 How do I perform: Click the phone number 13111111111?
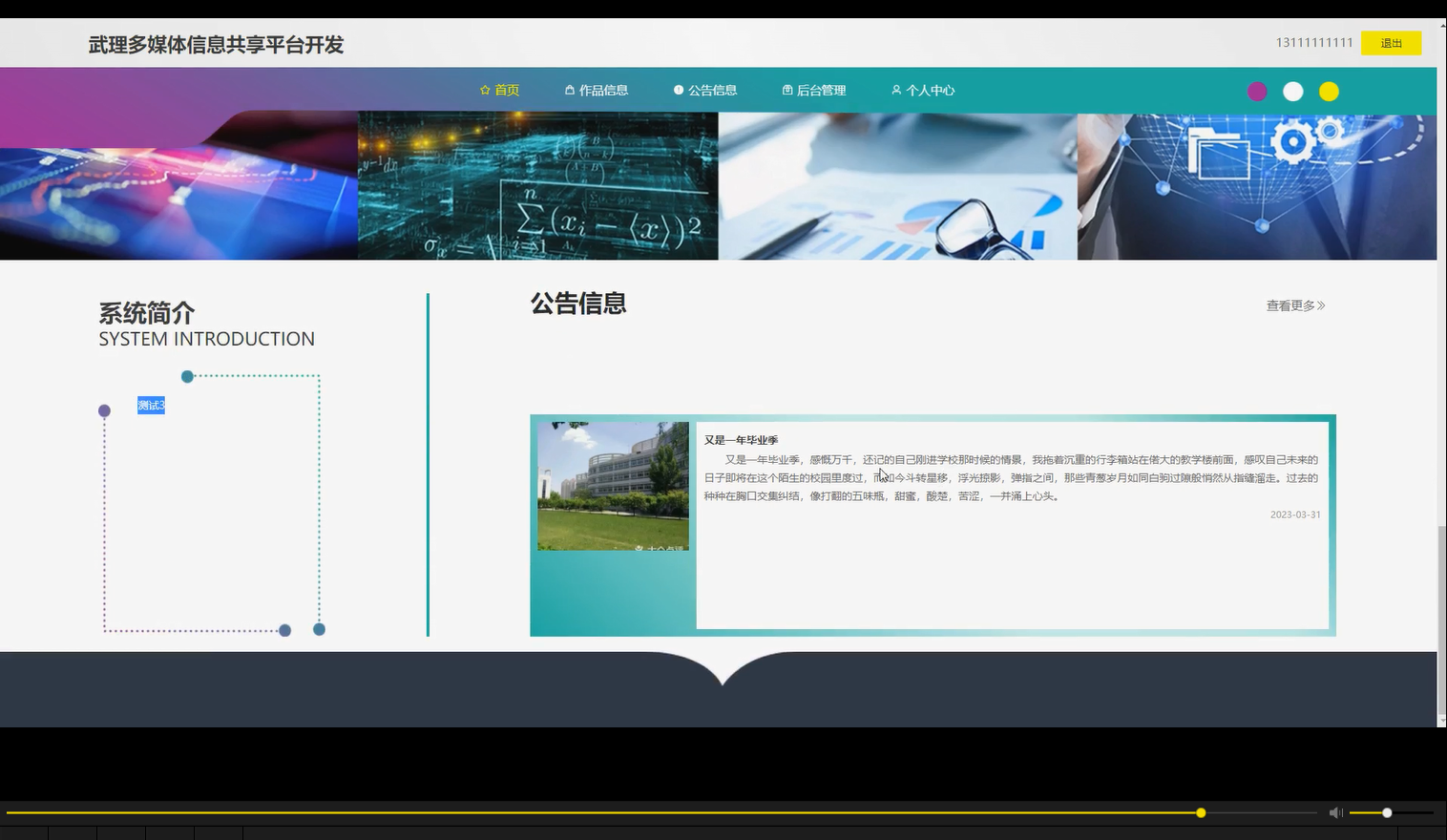coord(1314,43)
